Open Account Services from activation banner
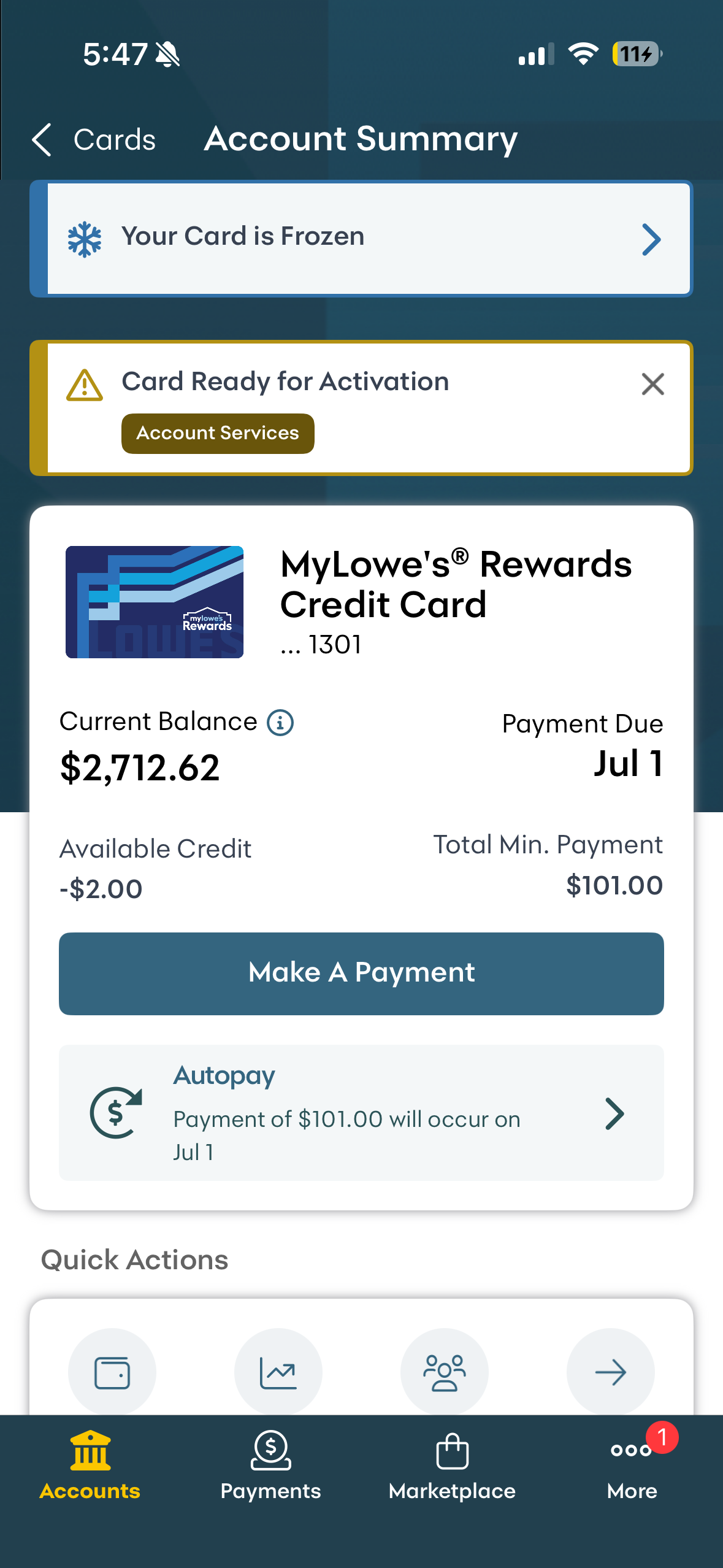Screen dimensions: 723x1568 click(218, 434)
